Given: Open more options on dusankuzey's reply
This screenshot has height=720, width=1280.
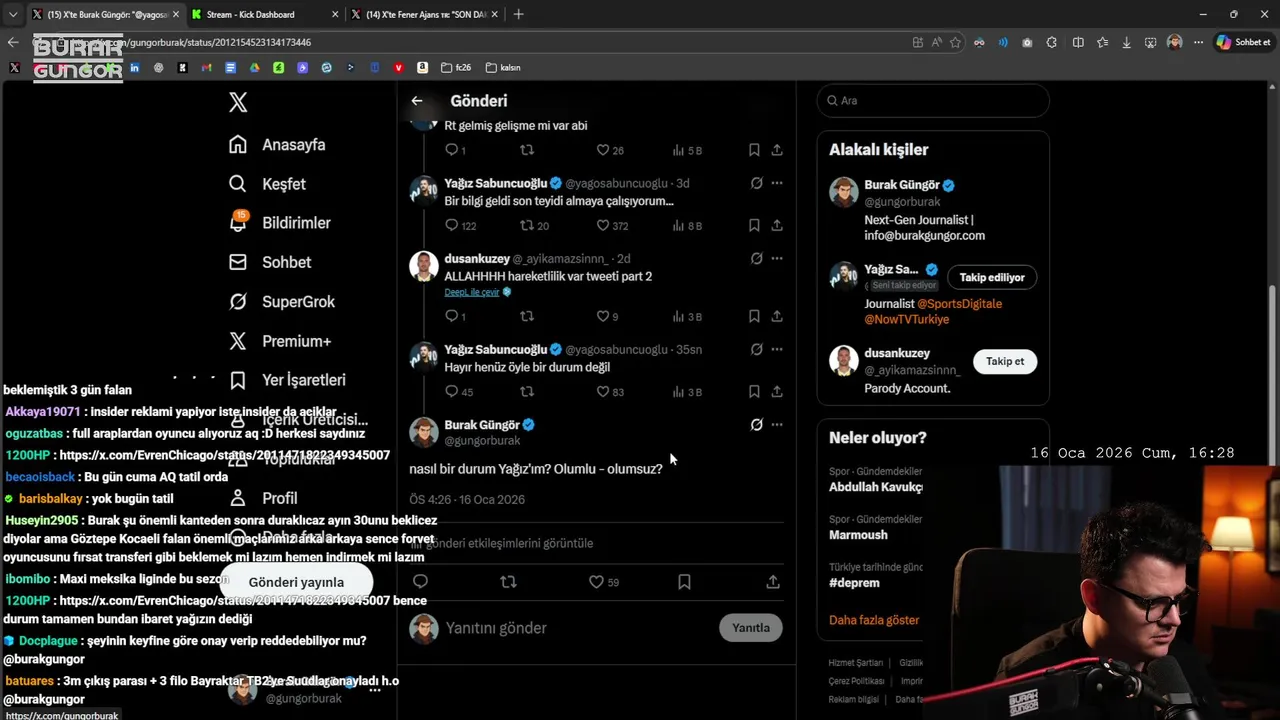Looking at the screenshot, I should tap(777, 259).
